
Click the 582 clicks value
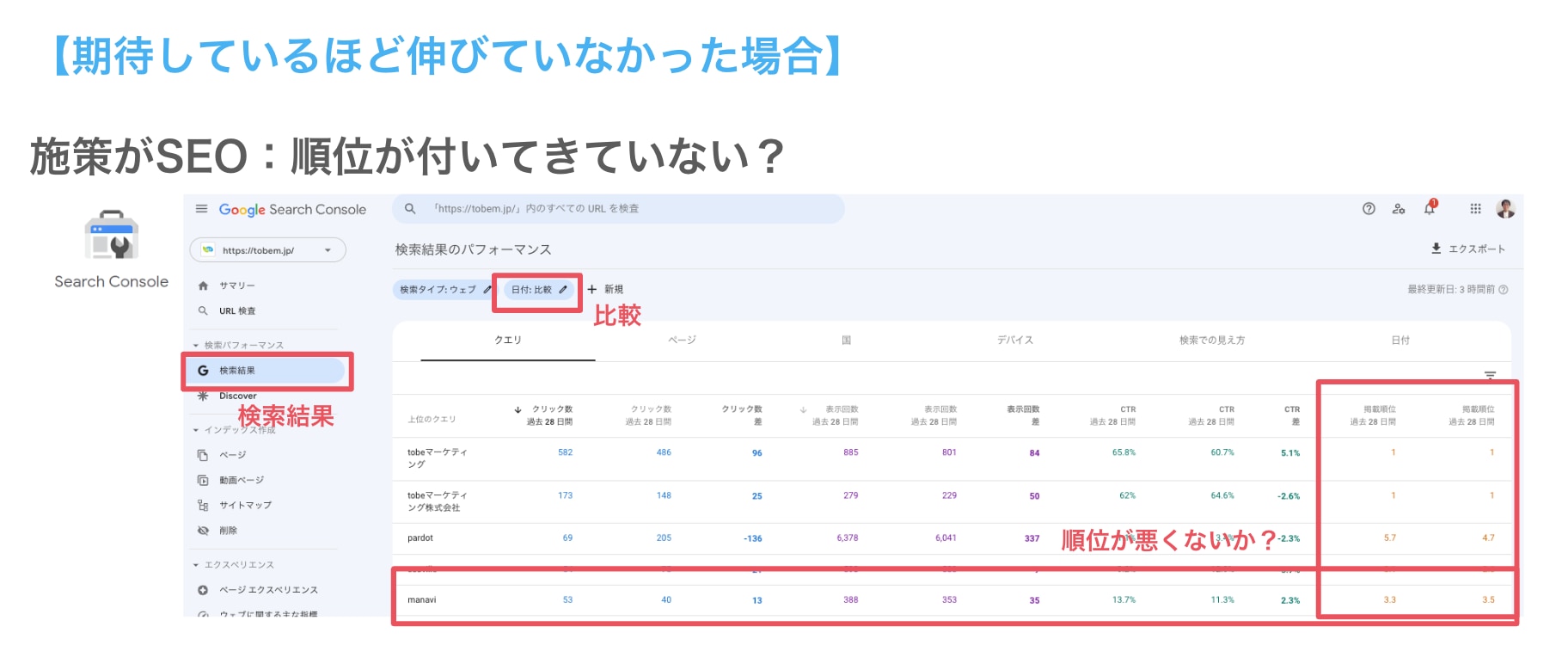click(565, 452)
